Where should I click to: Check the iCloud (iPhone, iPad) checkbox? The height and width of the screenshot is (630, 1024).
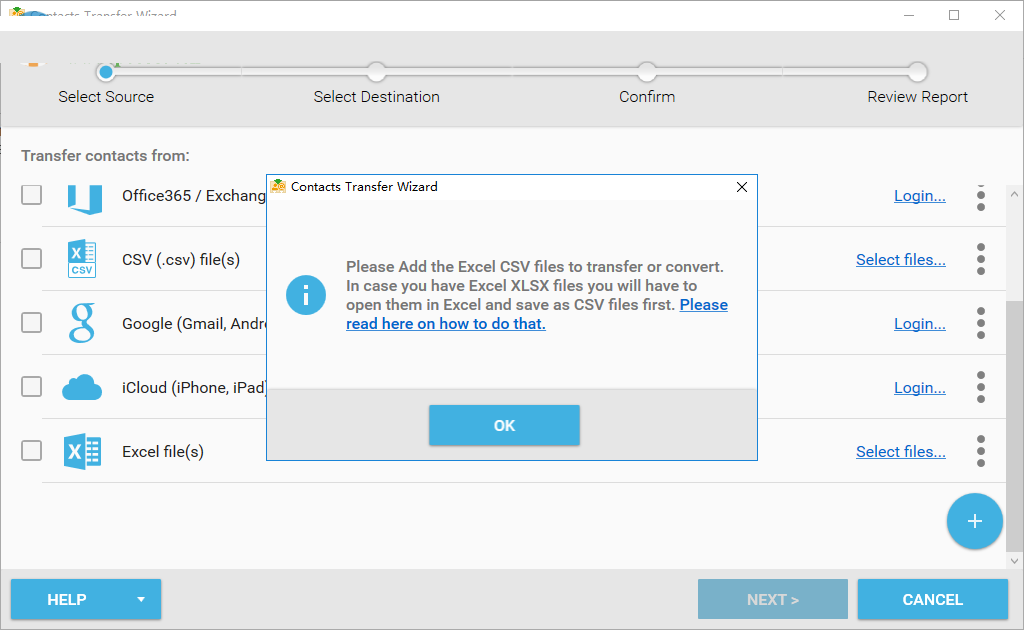(31, 386)
